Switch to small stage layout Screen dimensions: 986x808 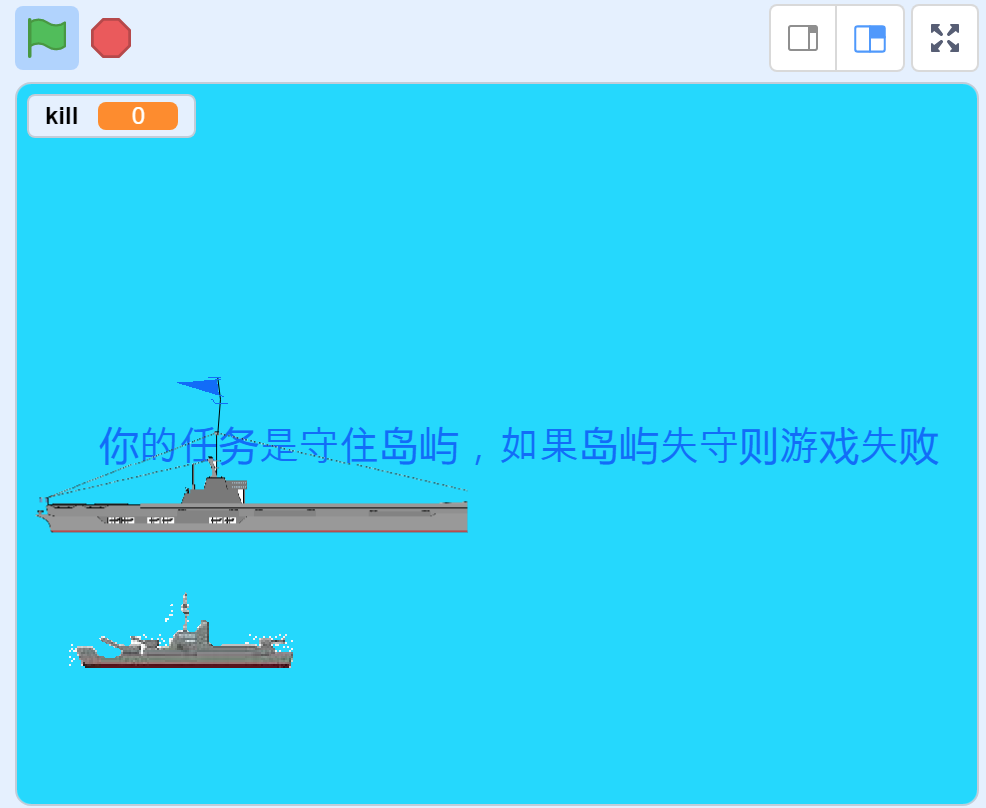click(803, 38)
